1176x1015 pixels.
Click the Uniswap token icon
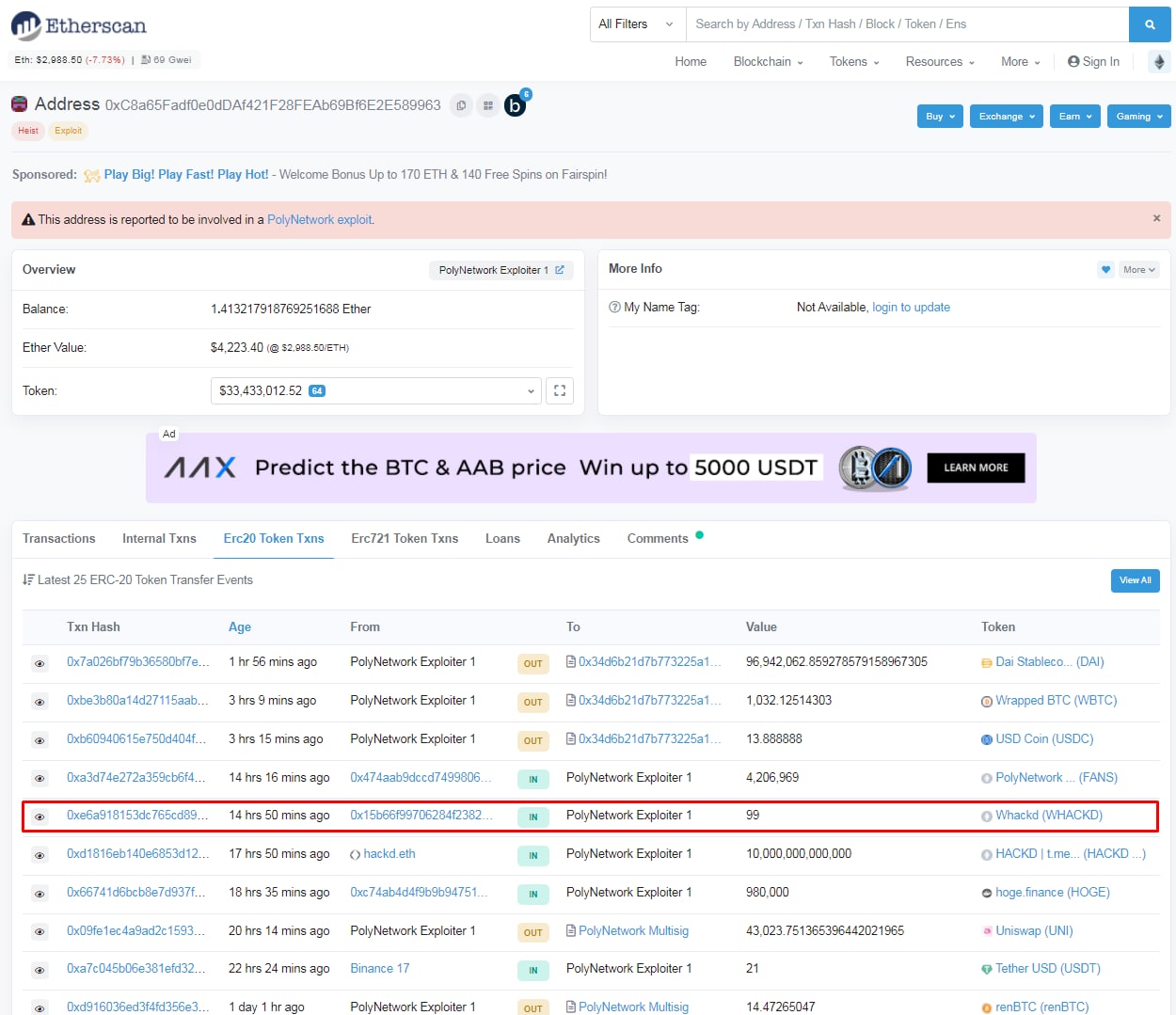[x=987, y=931]
